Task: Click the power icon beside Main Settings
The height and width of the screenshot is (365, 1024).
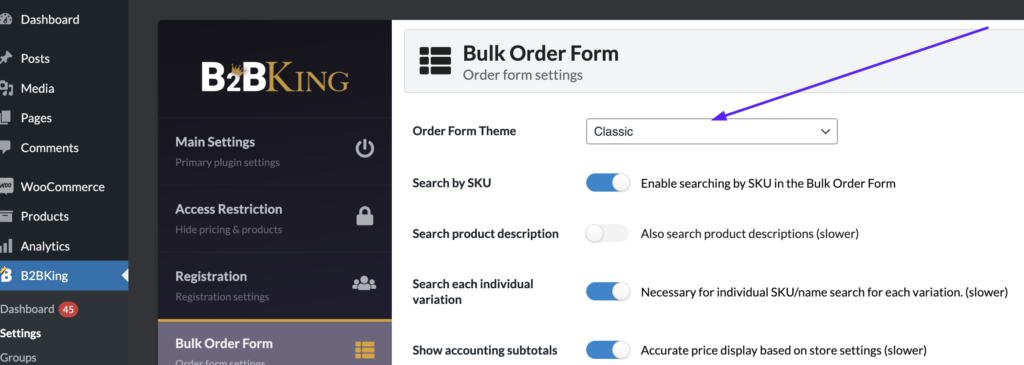Action: [x=364, y=149]
